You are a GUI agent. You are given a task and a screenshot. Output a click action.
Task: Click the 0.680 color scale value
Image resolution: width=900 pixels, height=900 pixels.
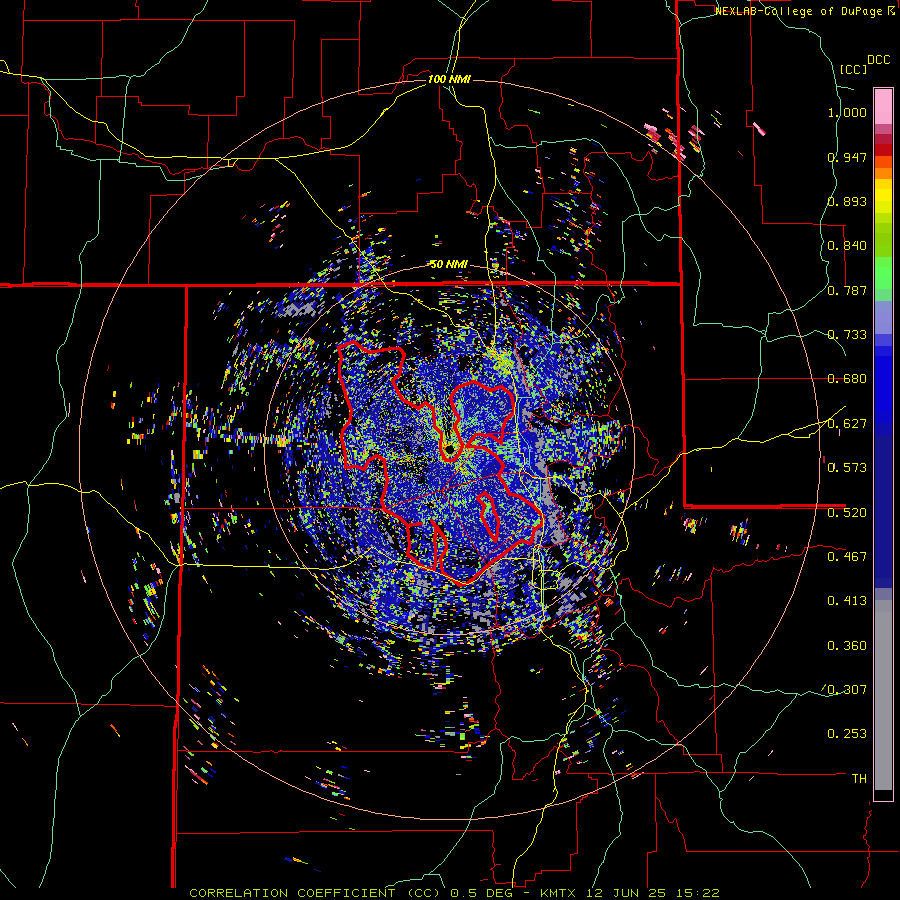[x=847, y=379]
